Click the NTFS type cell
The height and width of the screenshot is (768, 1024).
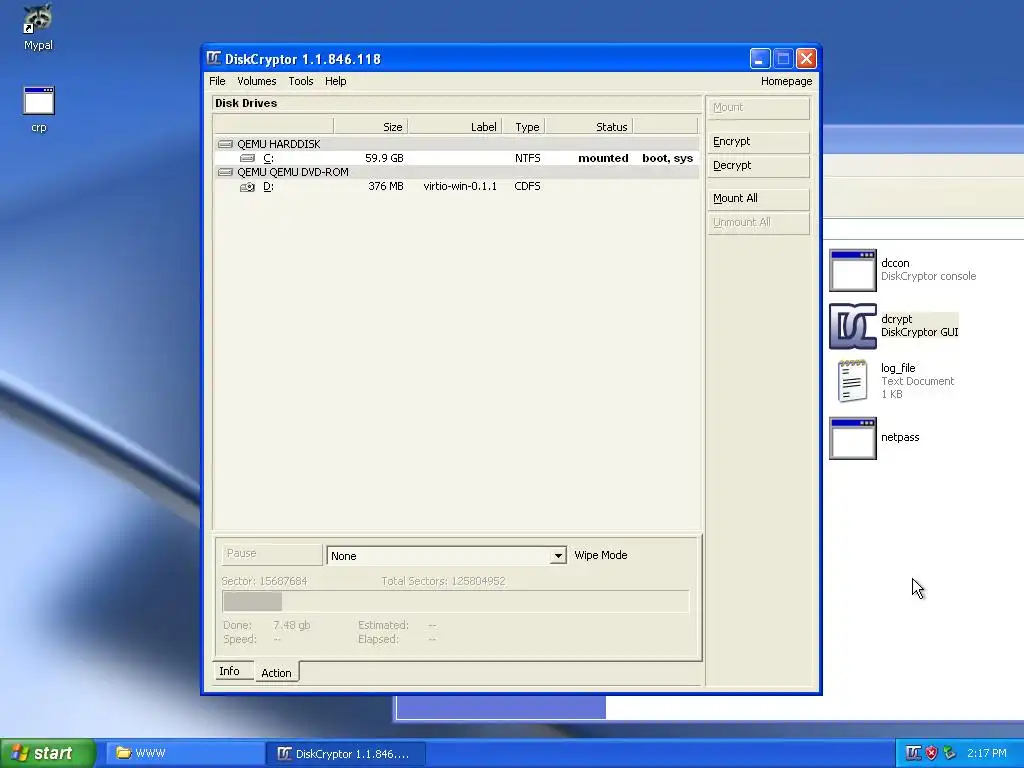(528, 158)
